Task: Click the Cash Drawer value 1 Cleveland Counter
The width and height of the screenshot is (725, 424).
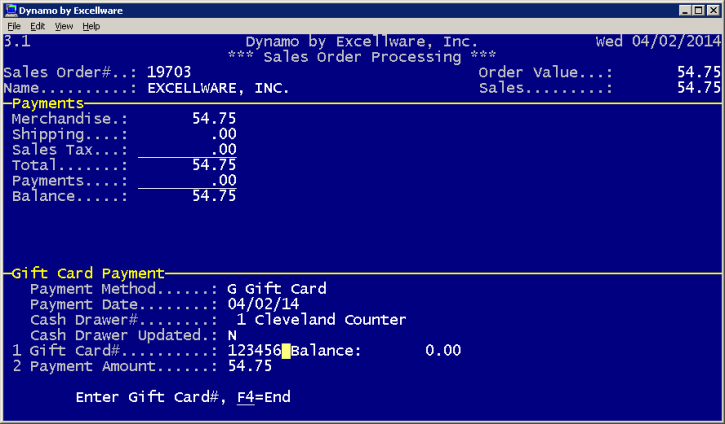Action: click(x=321, y=320)
